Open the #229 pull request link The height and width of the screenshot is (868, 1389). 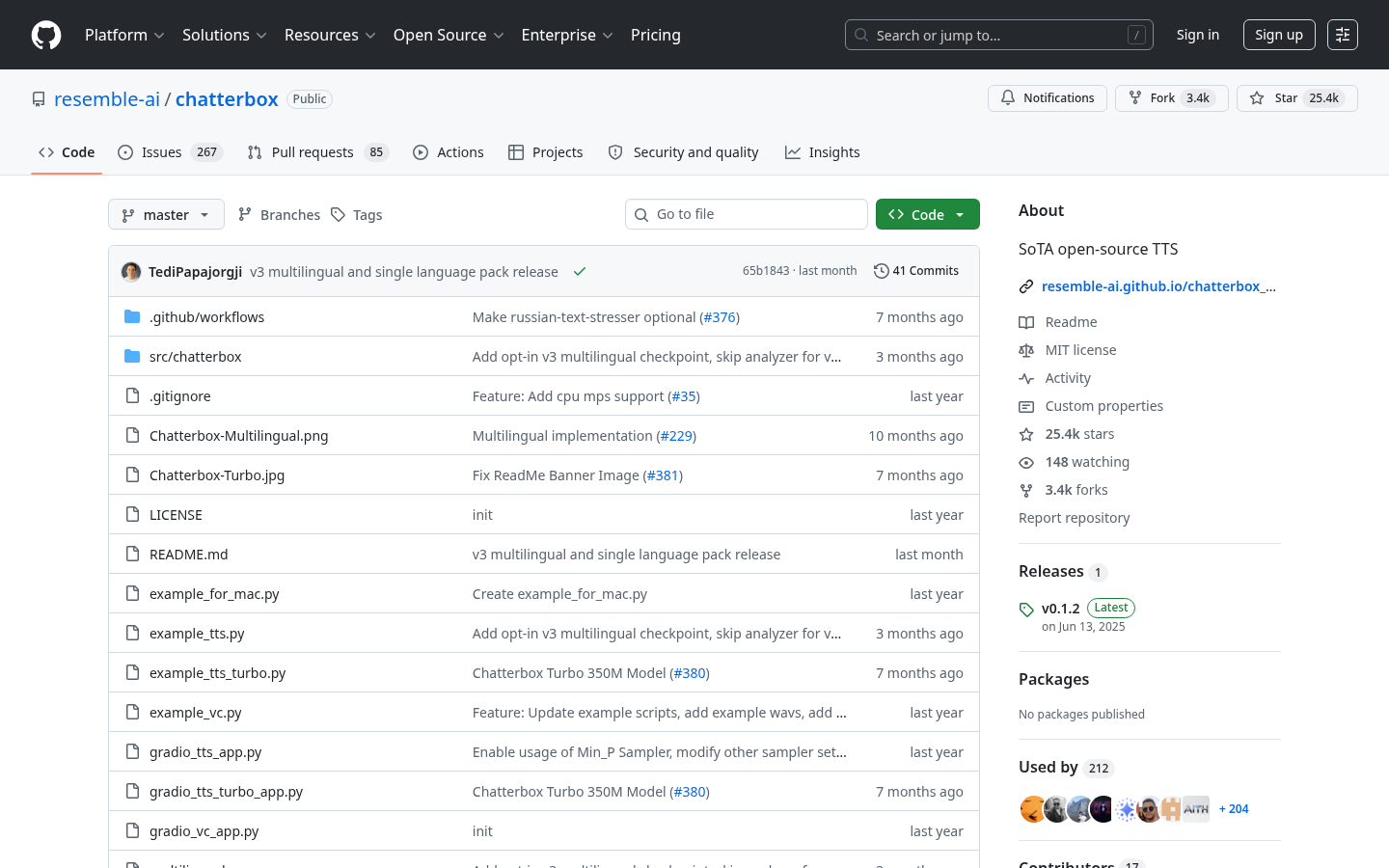click(x=677, y=435)
